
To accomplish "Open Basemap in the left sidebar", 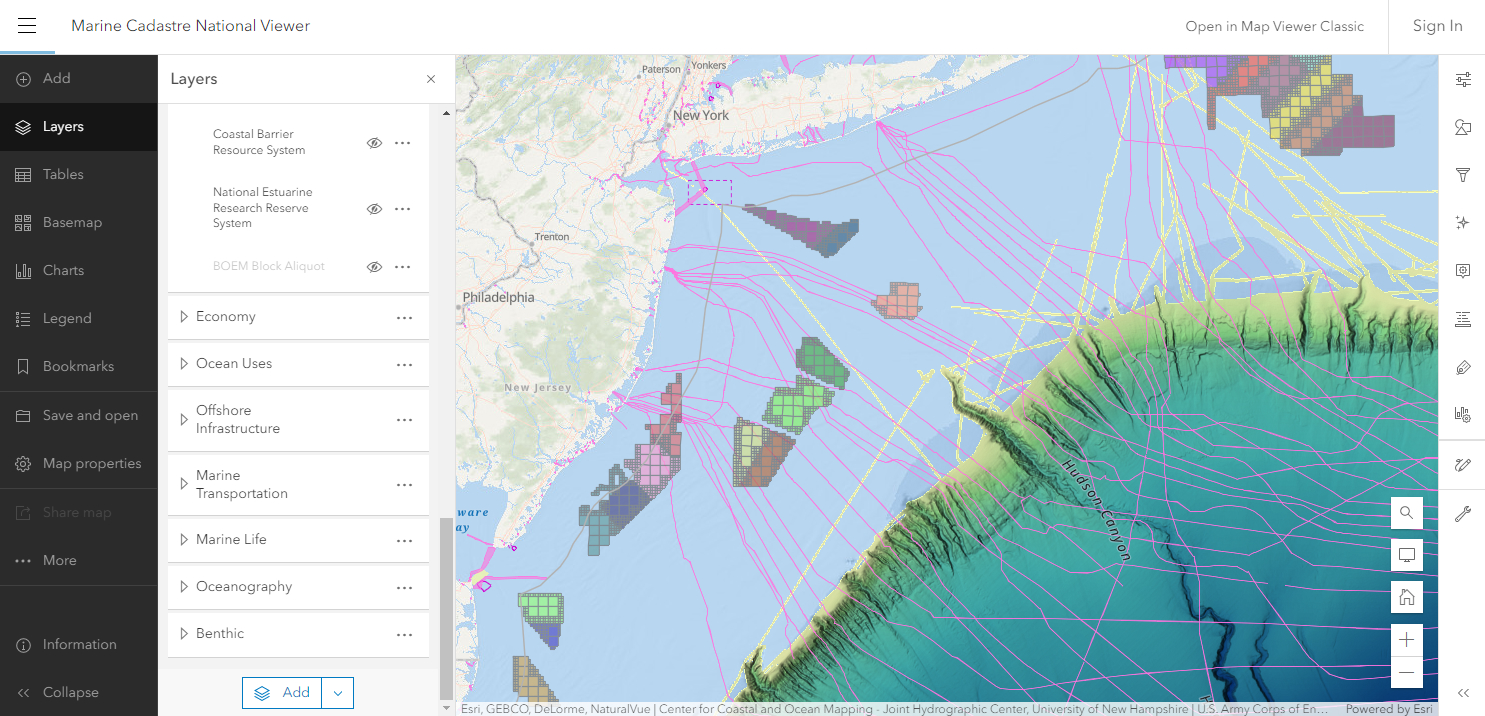I will [78, 223].
